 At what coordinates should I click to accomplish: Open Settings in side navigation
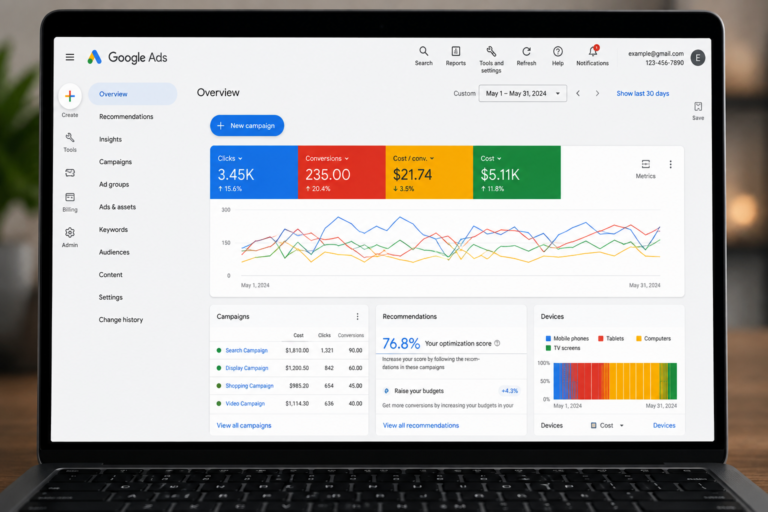tap(111, 297)
